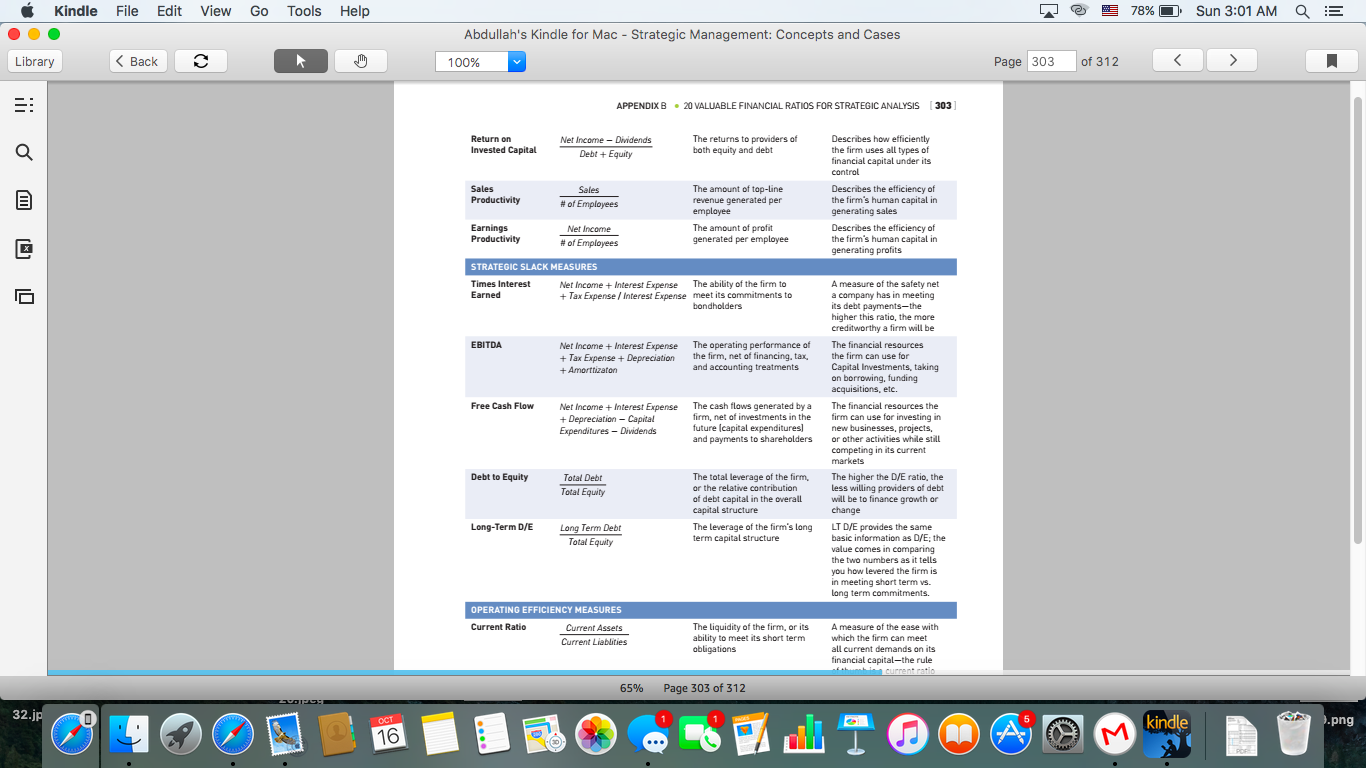
Task: Open Finder from the dock
Action: tap(128, 735)
